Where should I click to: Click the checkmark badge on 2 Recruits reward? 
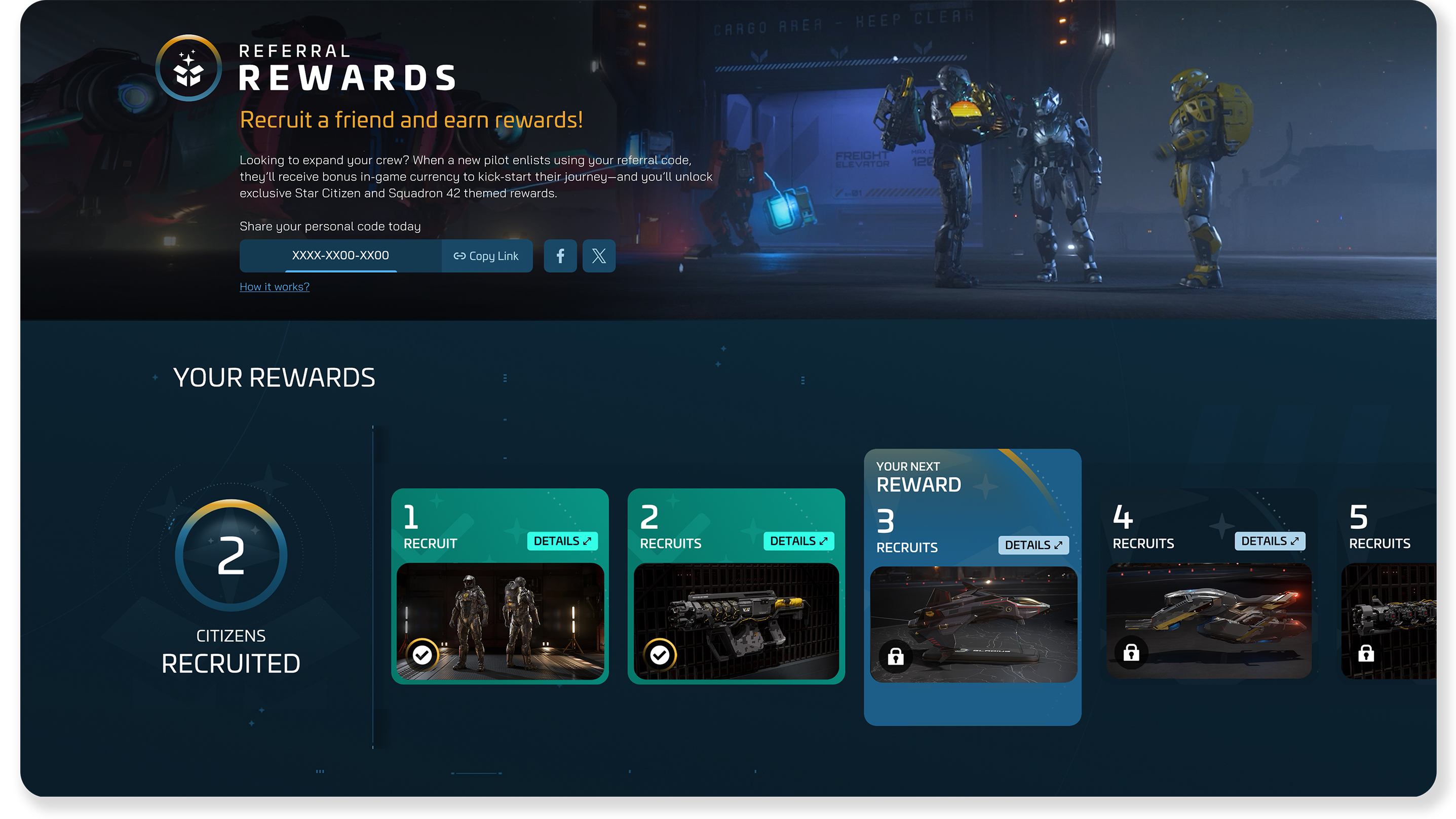659,654
